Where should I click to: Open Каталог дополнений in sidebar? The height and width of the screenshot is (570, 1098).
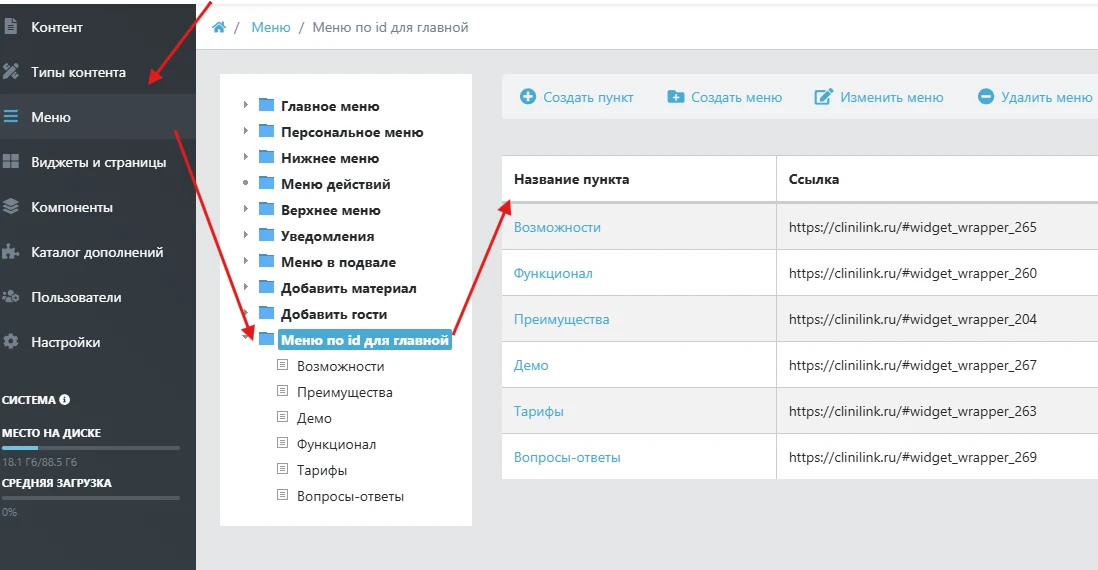(97, 251)
